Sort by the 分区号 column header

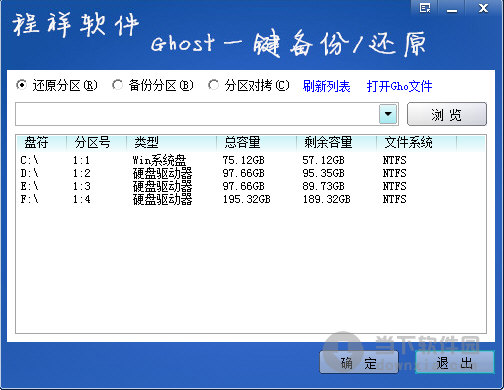click(96, 143)
